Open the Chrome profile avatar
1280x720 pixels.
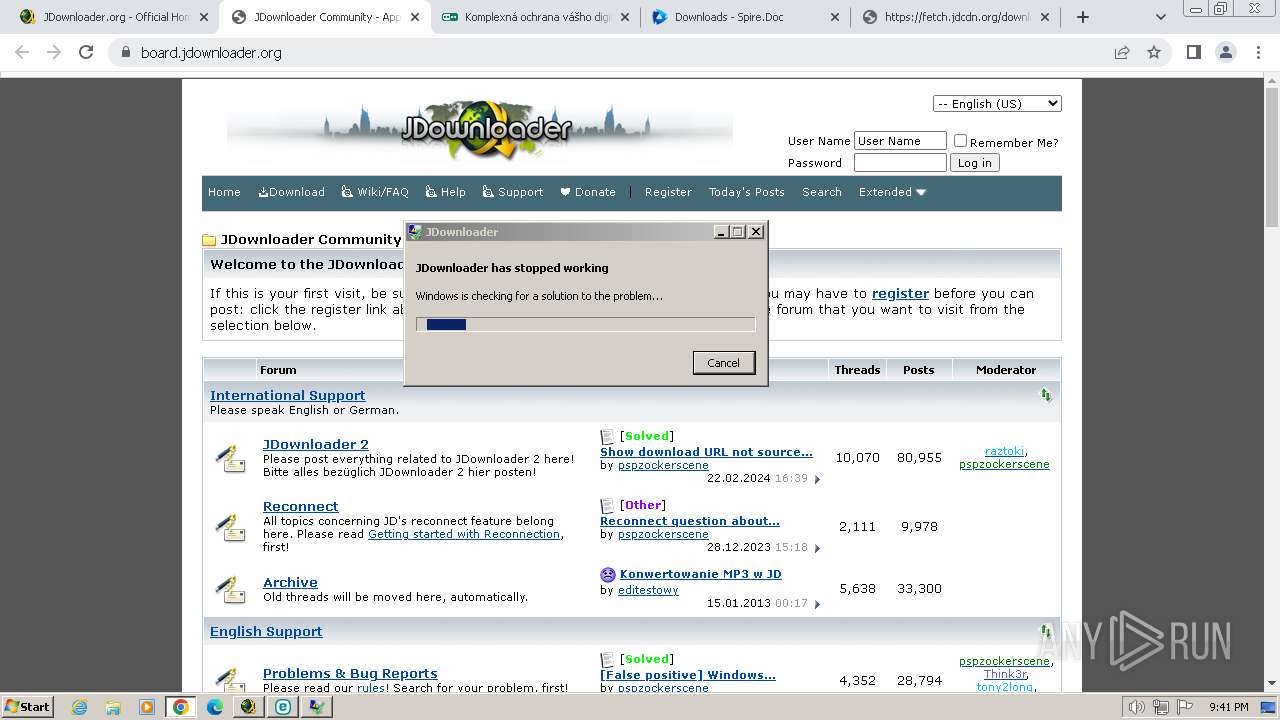point(1225,52)
